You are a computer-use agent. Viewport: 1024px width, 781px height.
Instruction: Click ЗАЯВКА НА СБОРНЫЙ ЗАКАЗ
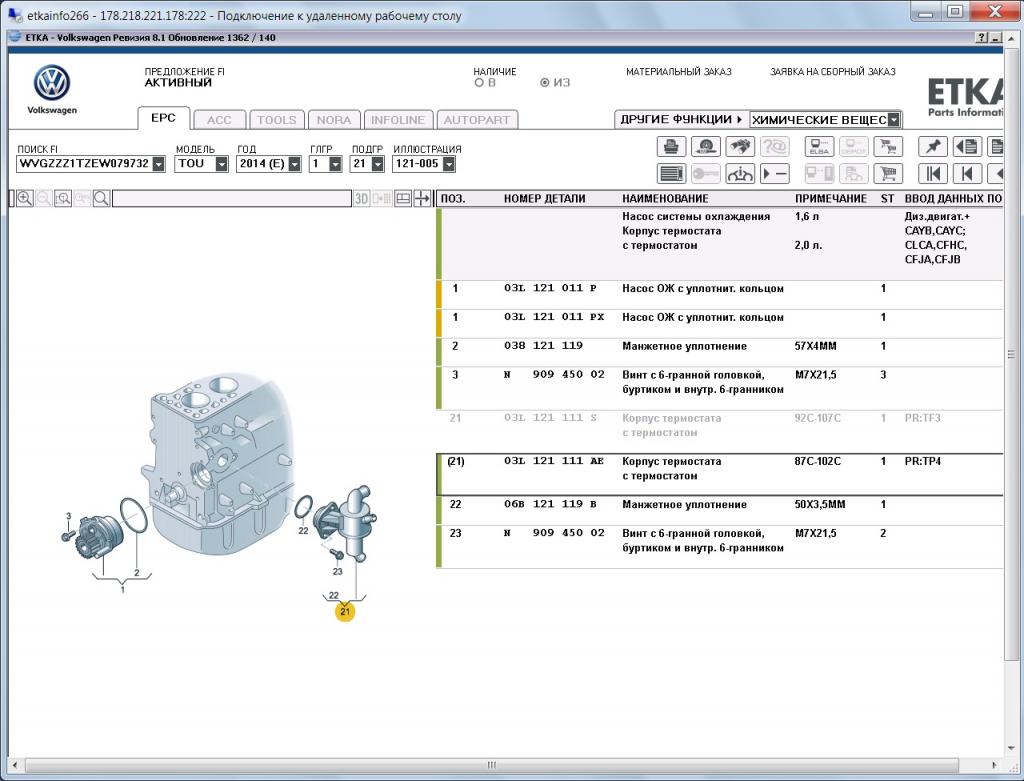point(833,72)
